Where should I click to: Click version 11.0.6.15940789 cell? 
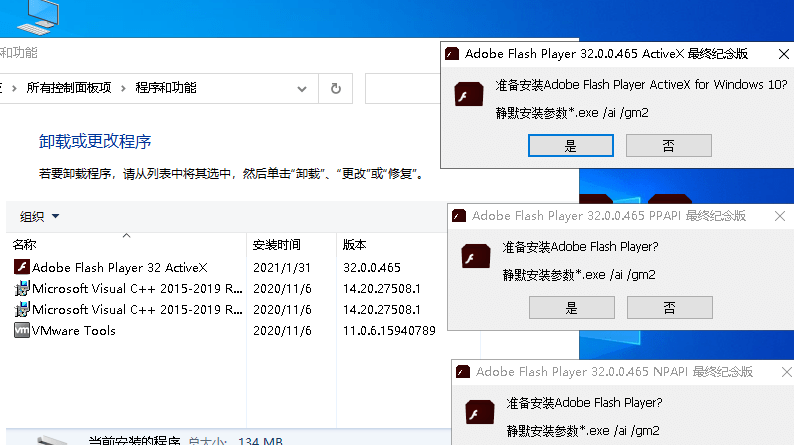pos(389,331)
